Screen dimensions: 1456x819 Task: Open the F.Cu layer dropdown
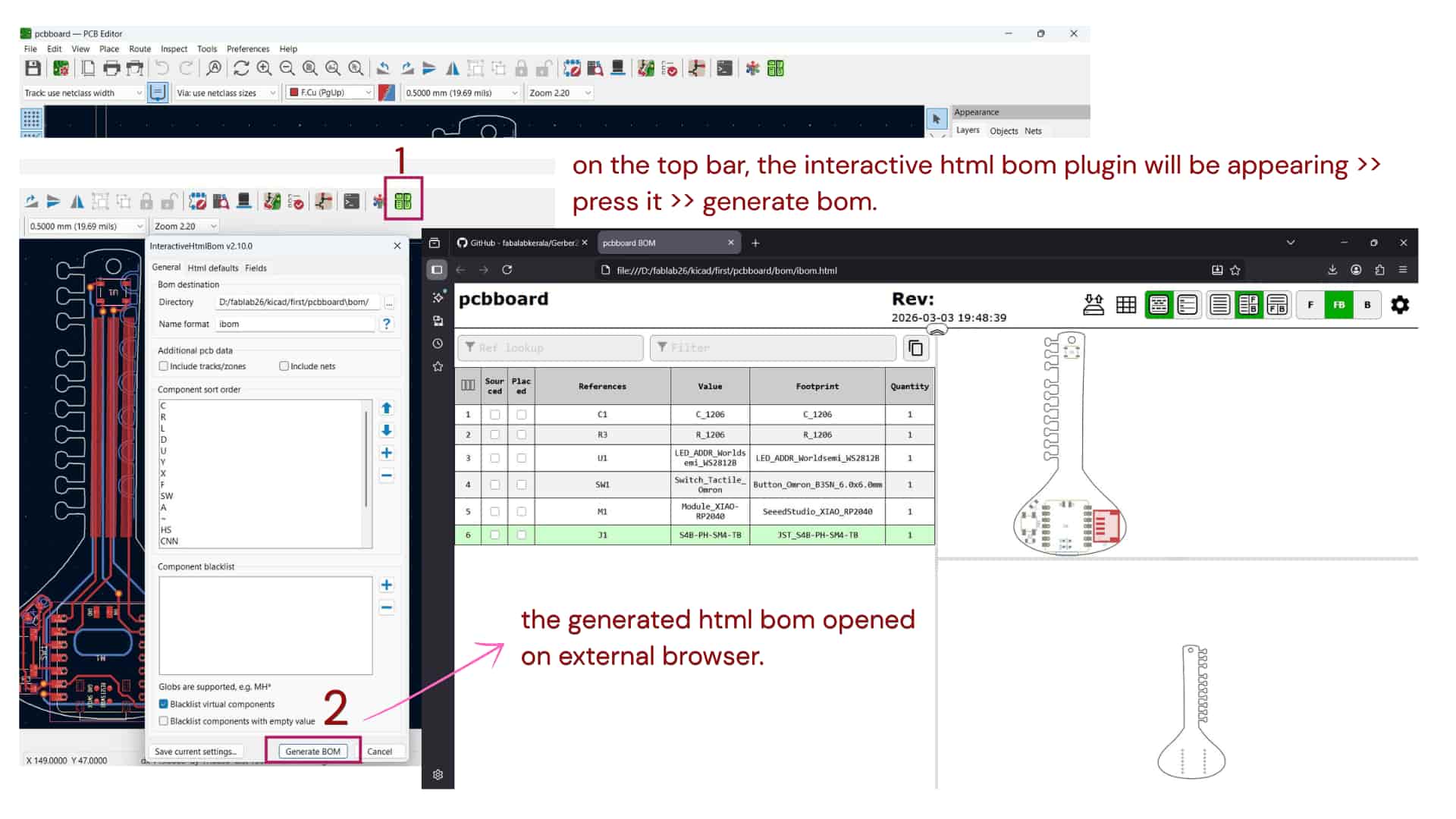click(x=330, y=93)
